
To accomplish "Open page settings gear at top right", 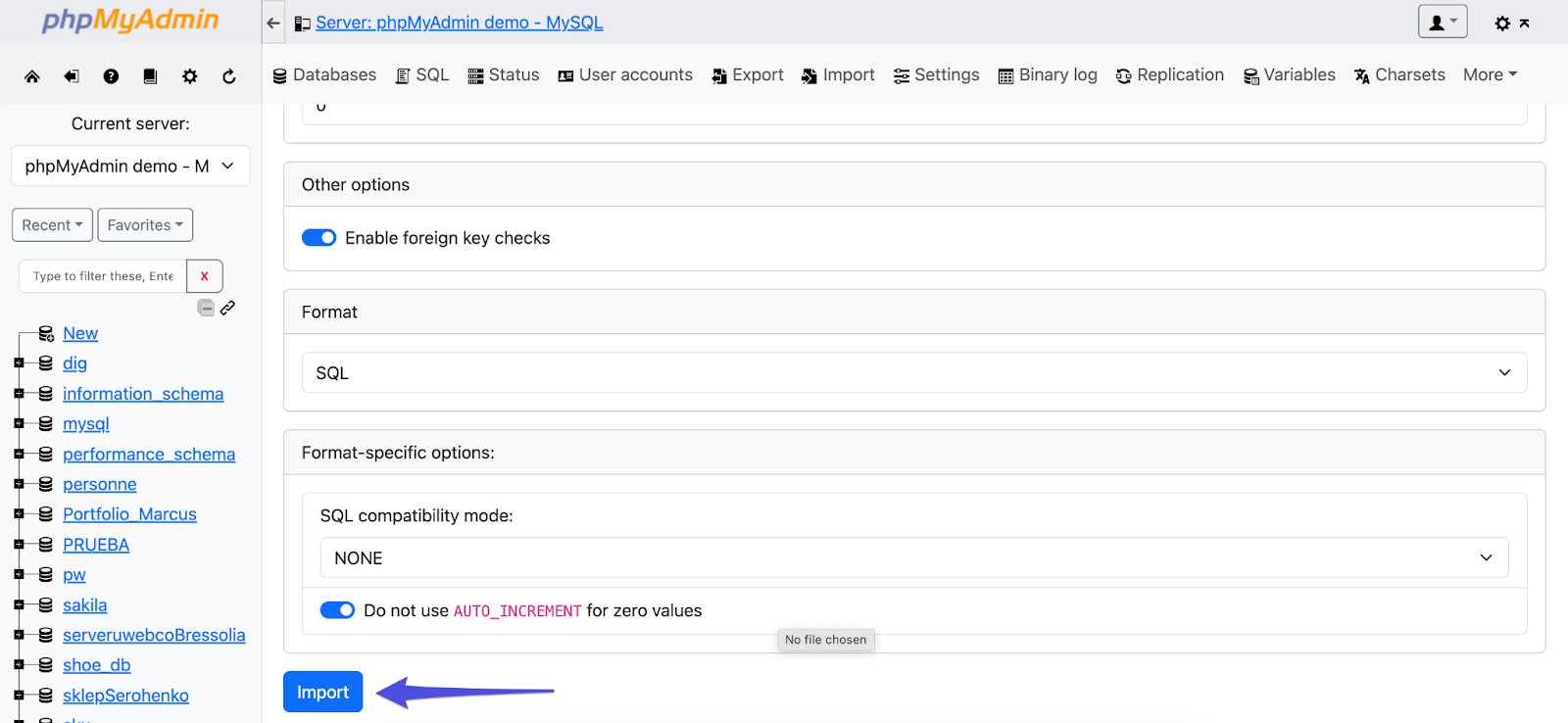I will click(1502, 24).
